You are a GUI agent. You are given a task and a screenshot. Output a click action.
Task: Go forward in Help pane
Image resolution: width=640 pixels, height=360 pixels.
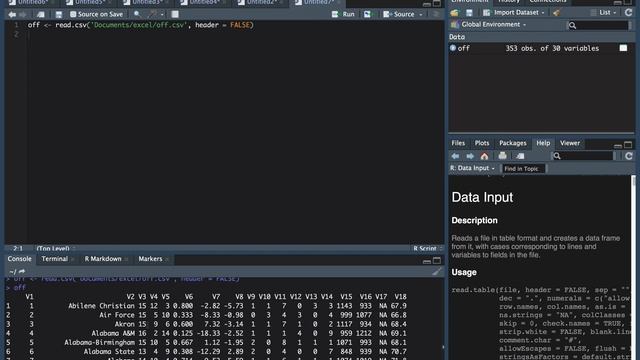tap(470, 156)
